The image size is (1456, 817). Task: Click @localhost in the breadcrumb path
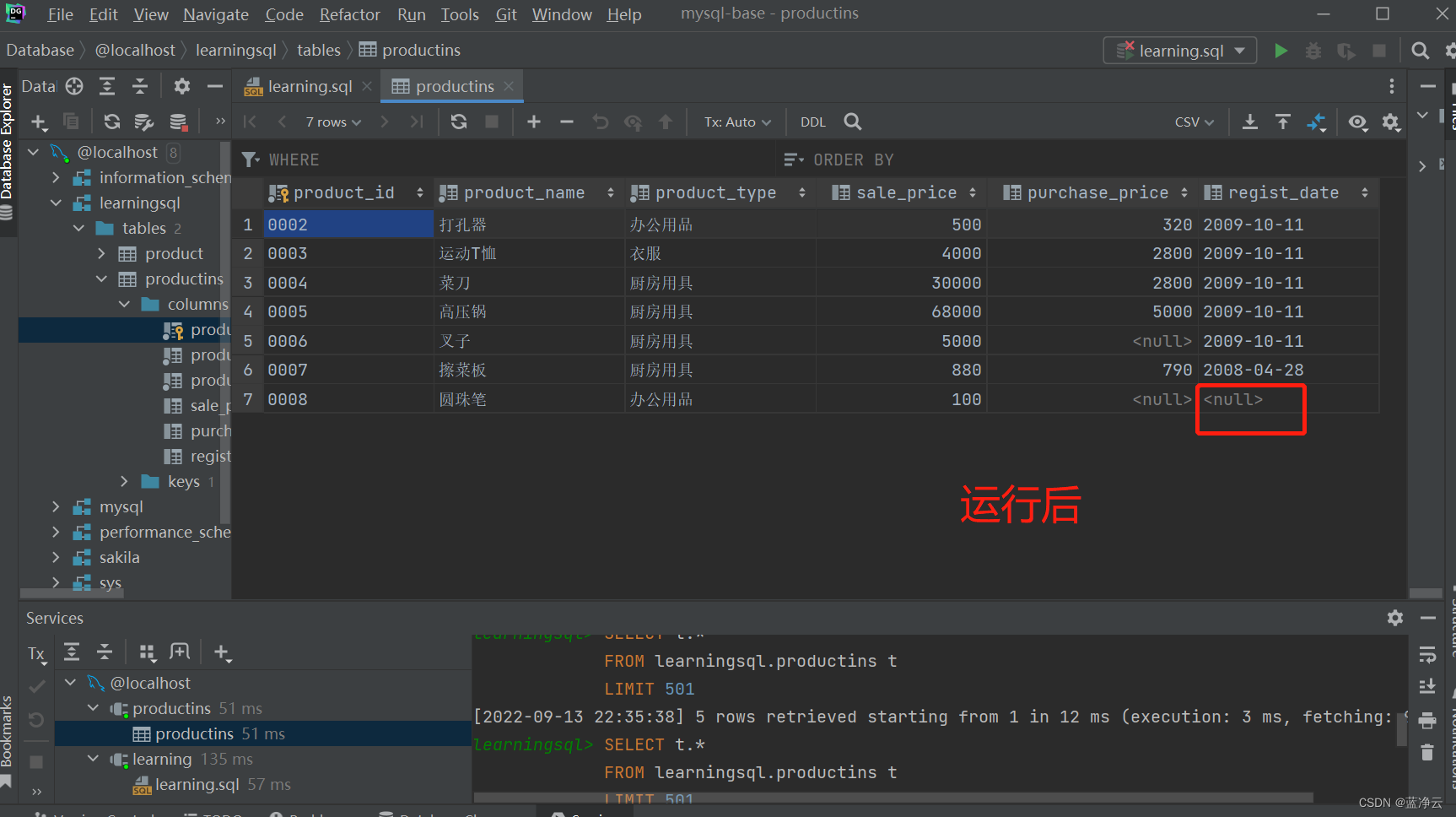(135, 50)
